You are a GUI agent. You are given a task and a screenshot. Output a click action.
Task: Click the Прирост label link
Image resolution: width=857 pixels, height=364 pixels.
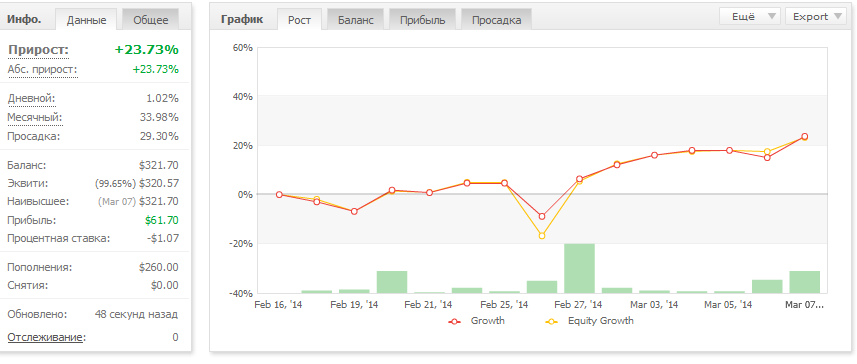click(x=38, y=50)
